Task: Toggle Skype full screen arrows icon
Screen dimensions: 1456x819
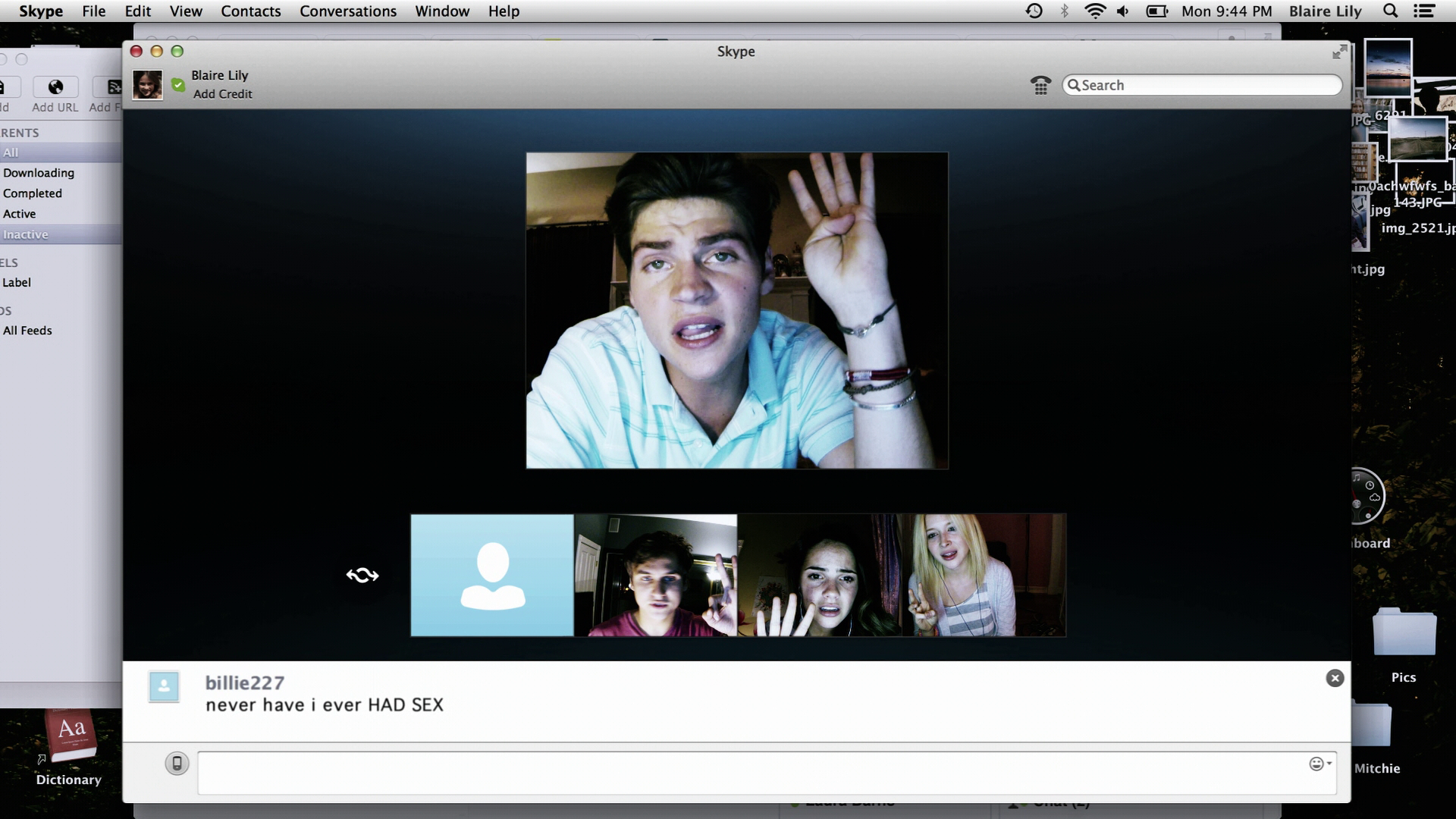Action: click(x=1339, y=52)
